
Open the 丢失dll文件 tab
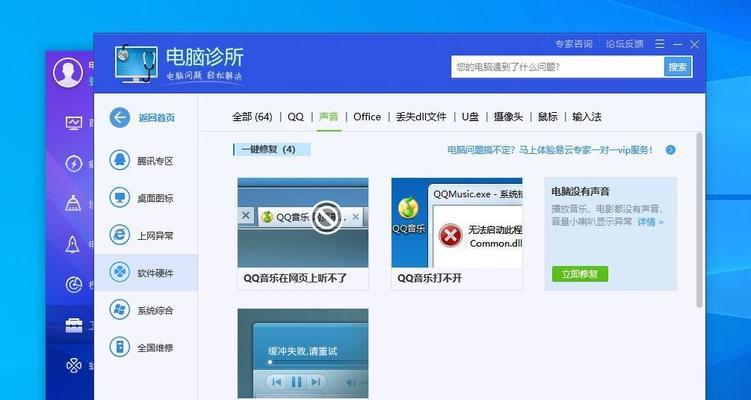(x=421, y=117)
